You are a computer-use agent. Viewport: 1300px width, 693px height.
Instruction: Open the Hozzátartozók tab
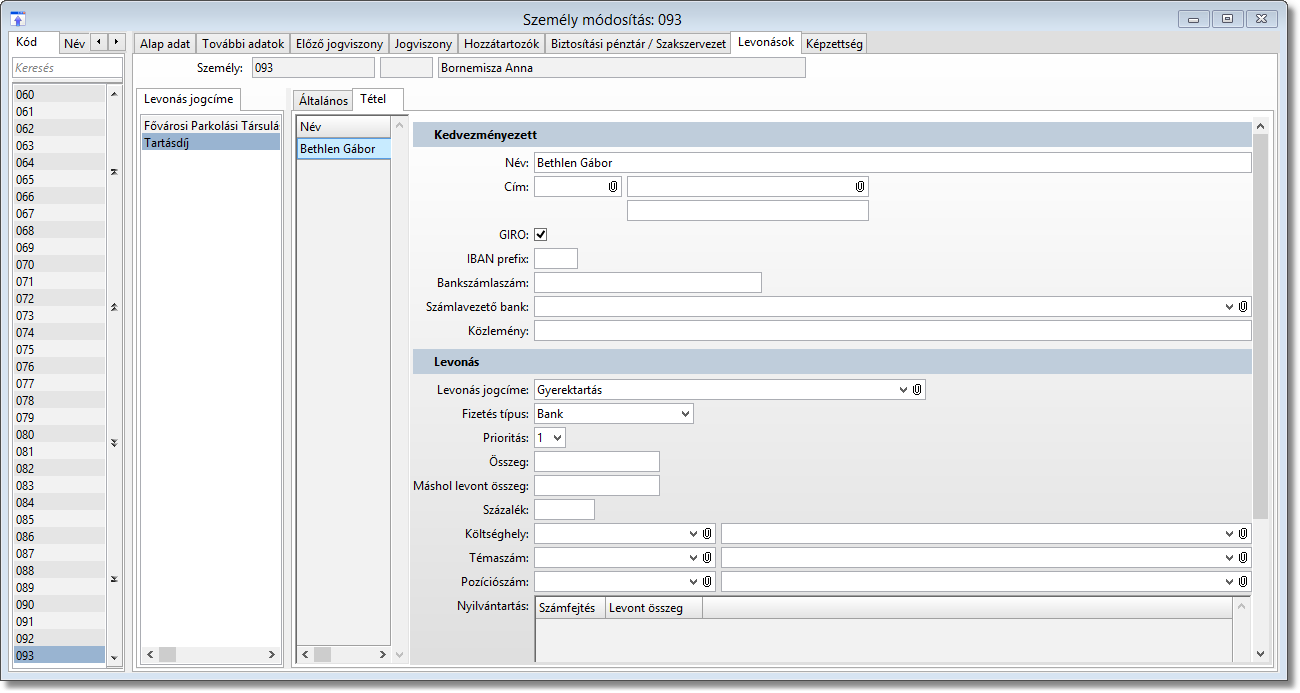point(501,44)
